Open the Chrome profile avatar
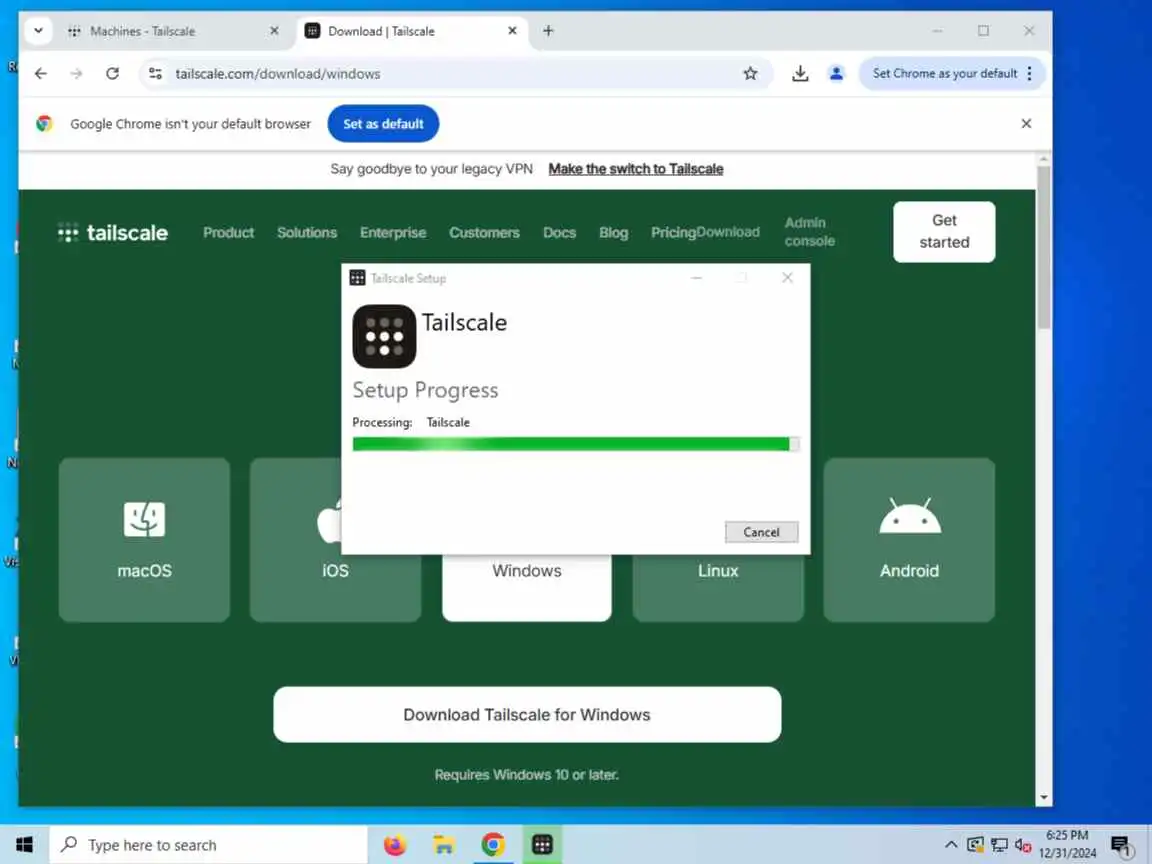 point(836,73)
